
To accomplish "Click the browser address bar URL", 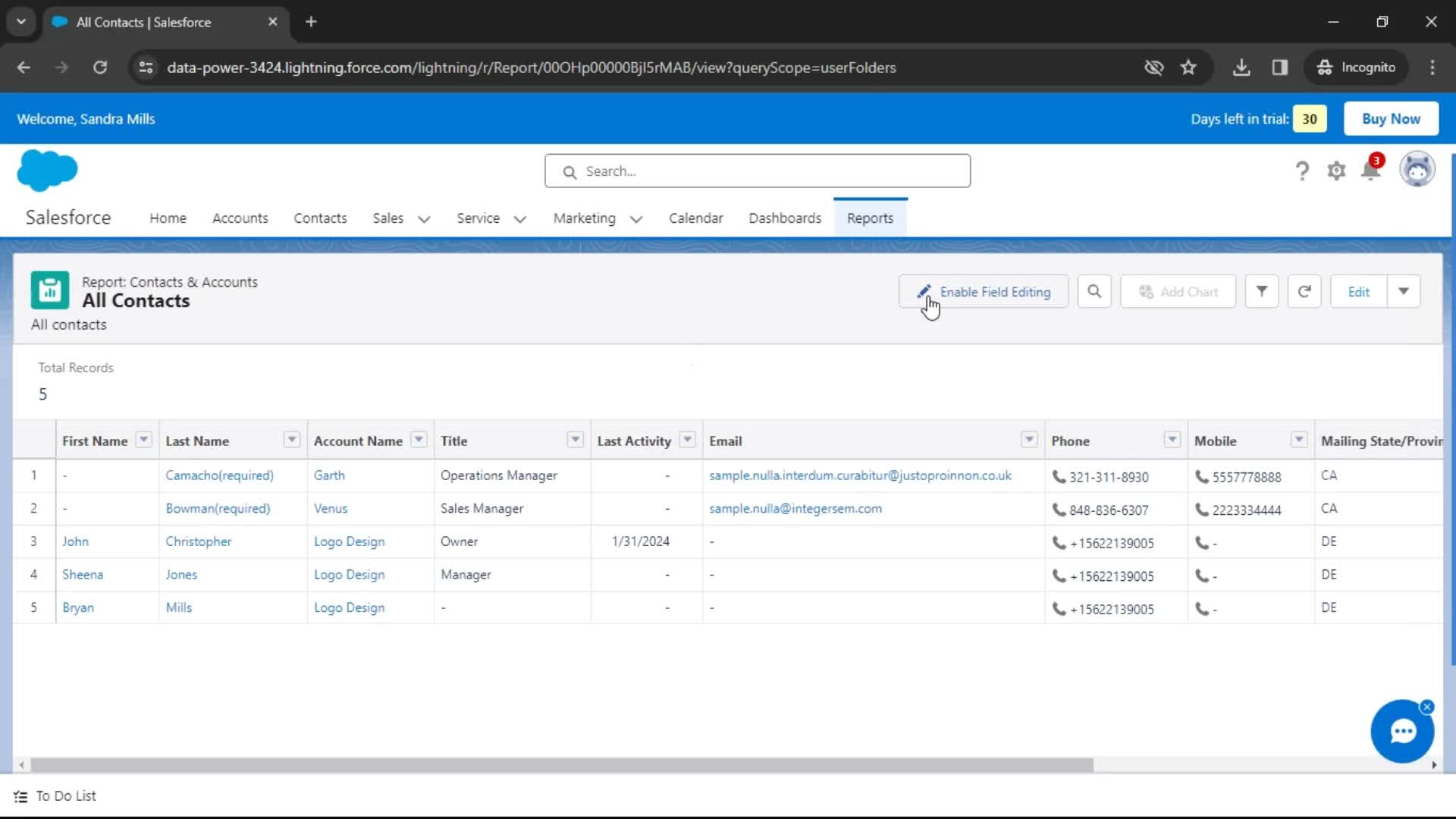I will (x=531, y=67).
